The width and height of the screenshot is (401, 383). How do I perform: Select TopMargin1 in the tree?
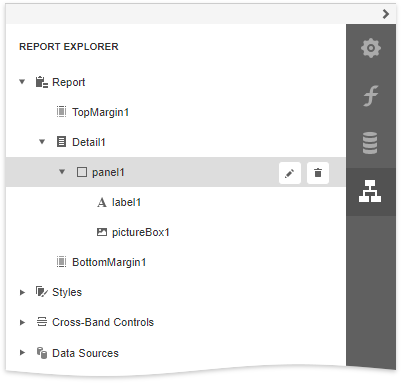click(x=100, y=112)
